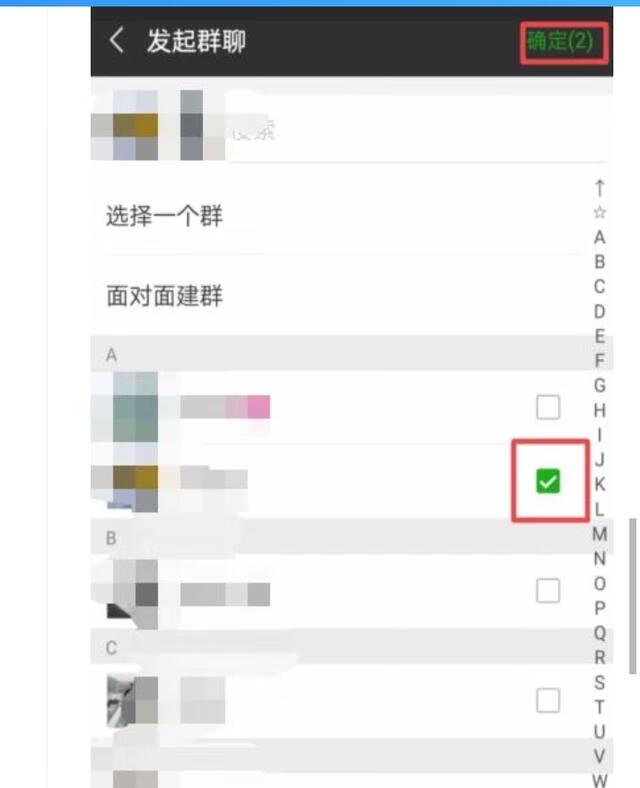Tap the search field beside selected avatars
640x788 pixels.
pos(417,126)
